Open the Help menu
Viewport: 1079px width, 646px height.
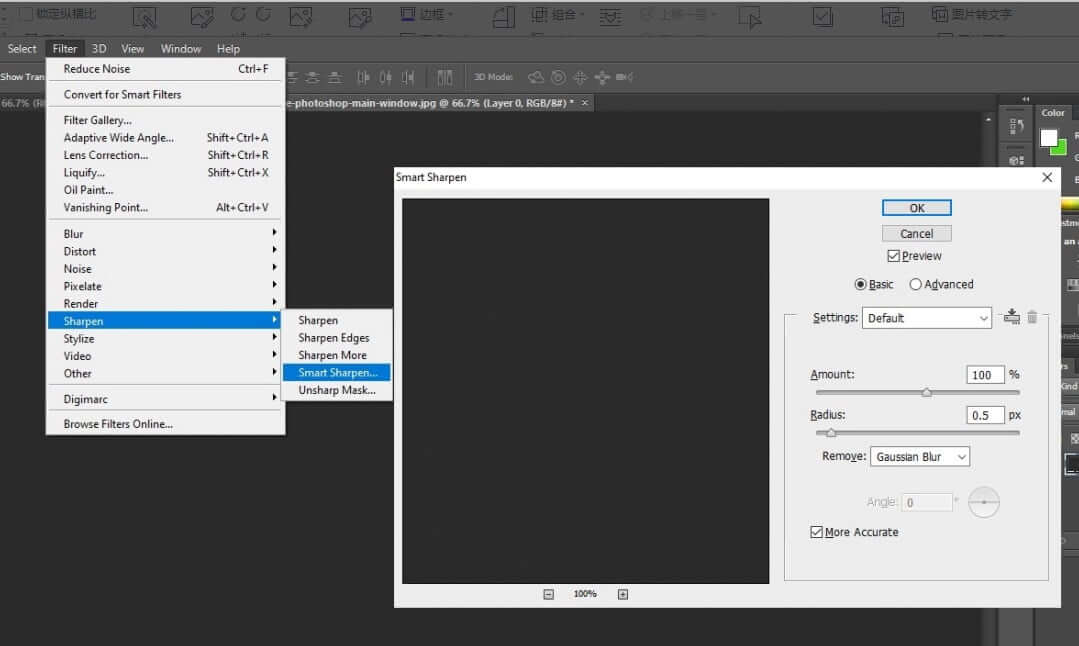pos(228,48)
